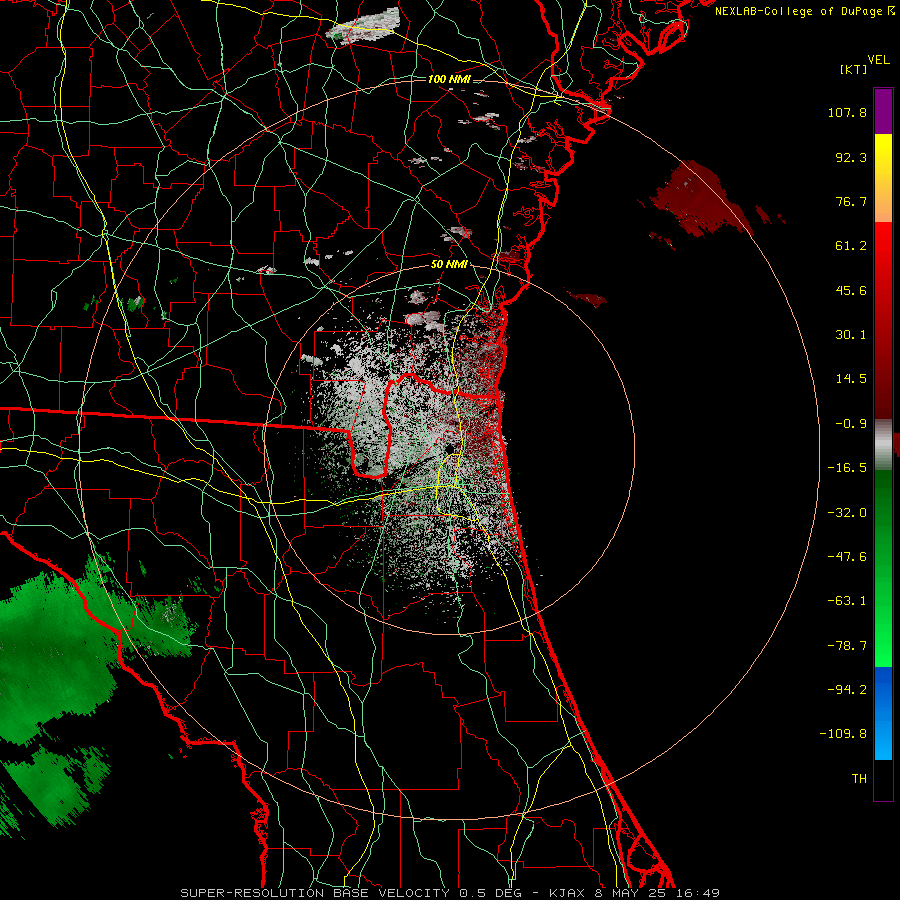Click the 14.5 velocity scale value
The image size is (900, 900).
click(851, 379)
